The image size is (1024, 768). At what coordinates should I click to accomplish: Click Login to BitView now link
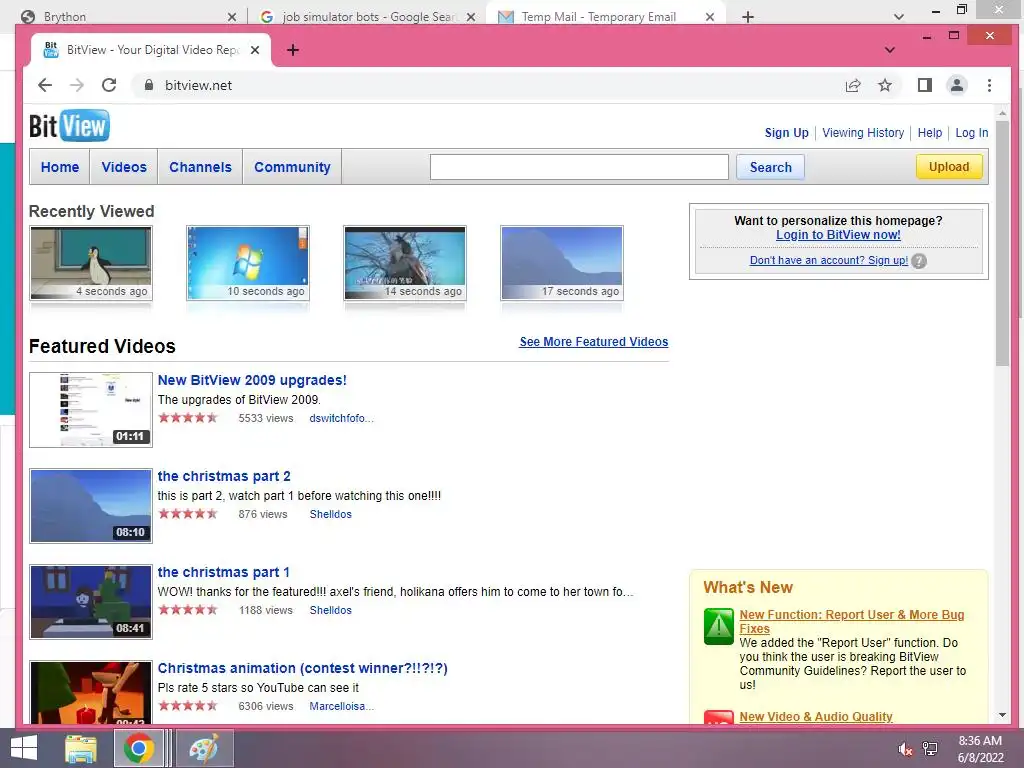coord(839,235)
